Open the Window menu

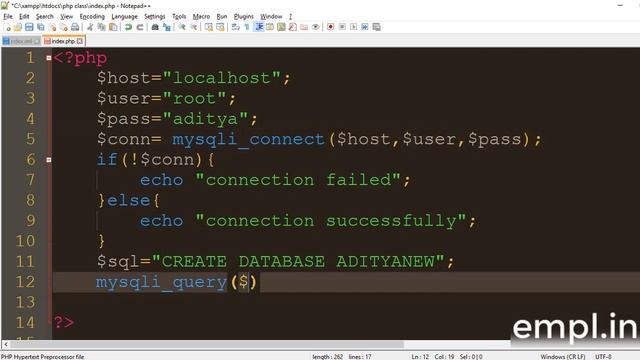pos(271,16)
